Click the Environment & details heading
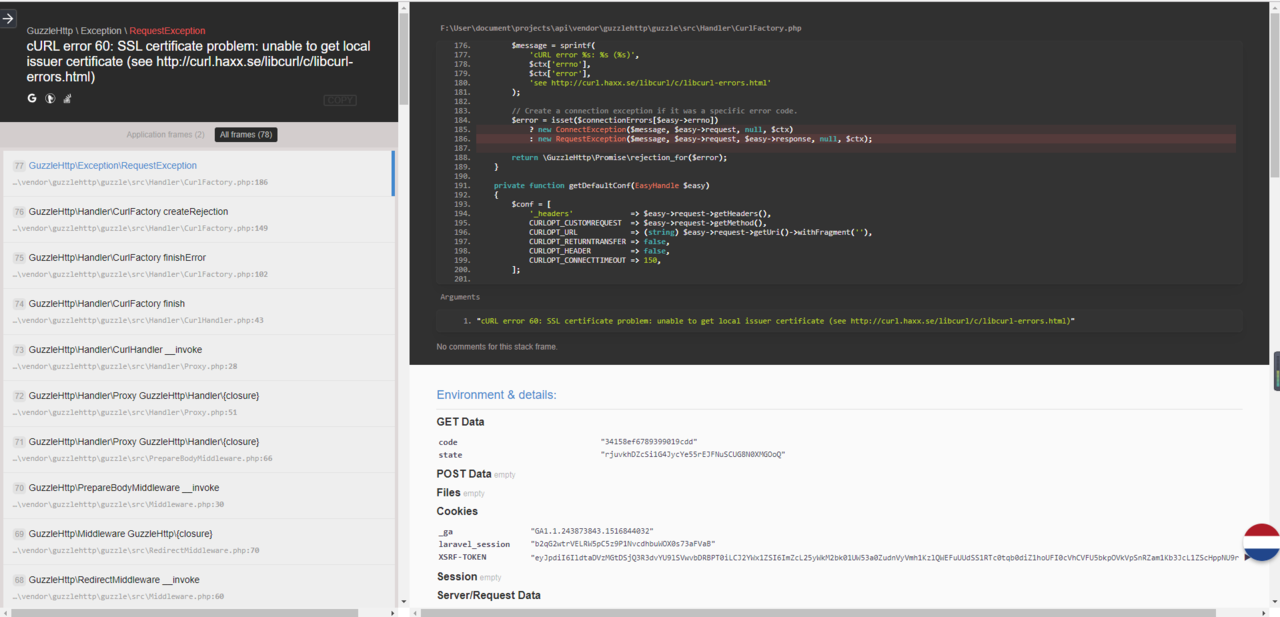The height and width of the screenshot is (617, 1280). tap(496, 395)
